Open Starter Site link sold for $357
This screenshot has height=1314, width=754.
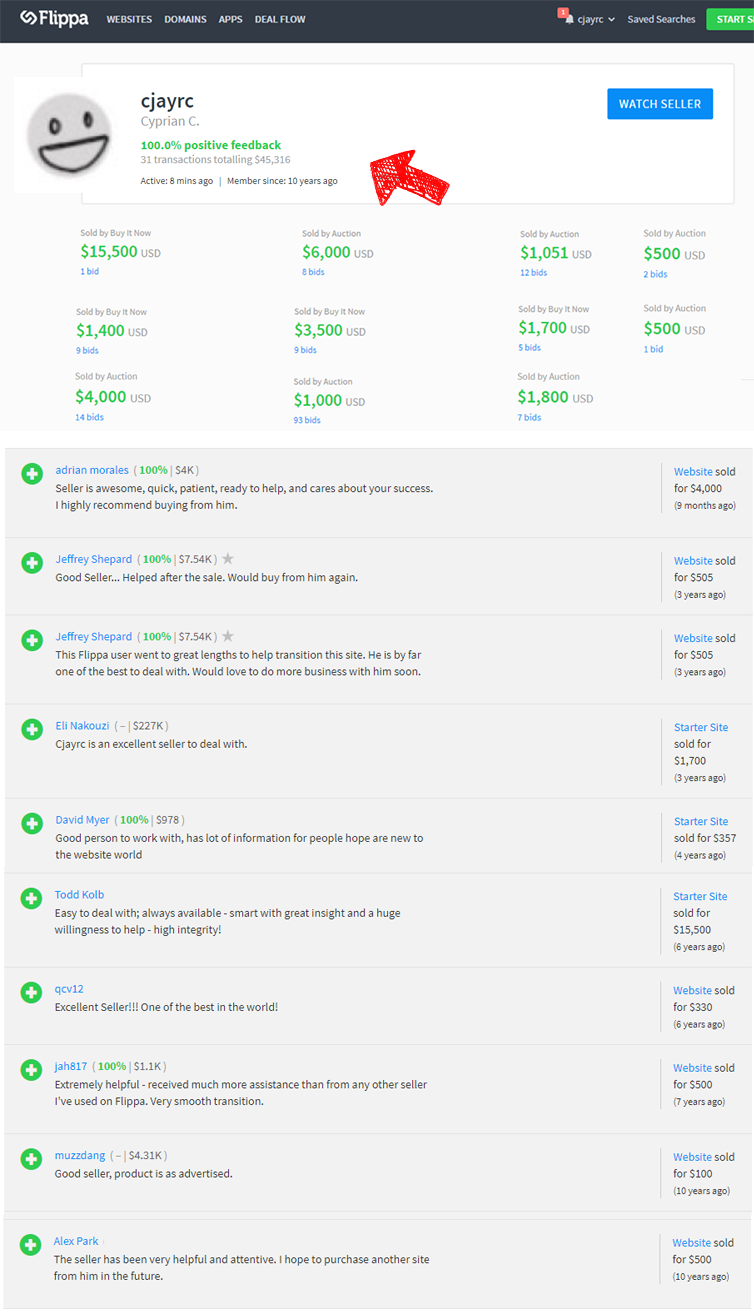point(701,822)
